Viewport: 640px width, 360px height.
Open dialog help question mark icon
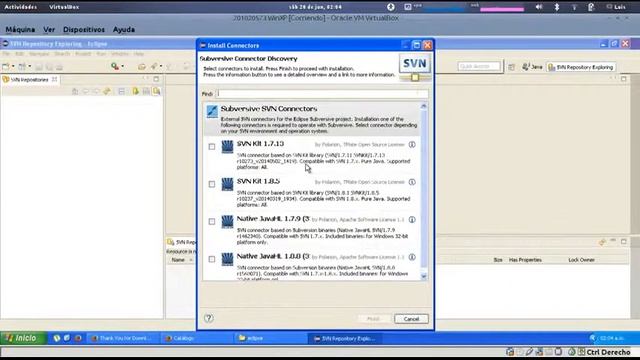209,318
